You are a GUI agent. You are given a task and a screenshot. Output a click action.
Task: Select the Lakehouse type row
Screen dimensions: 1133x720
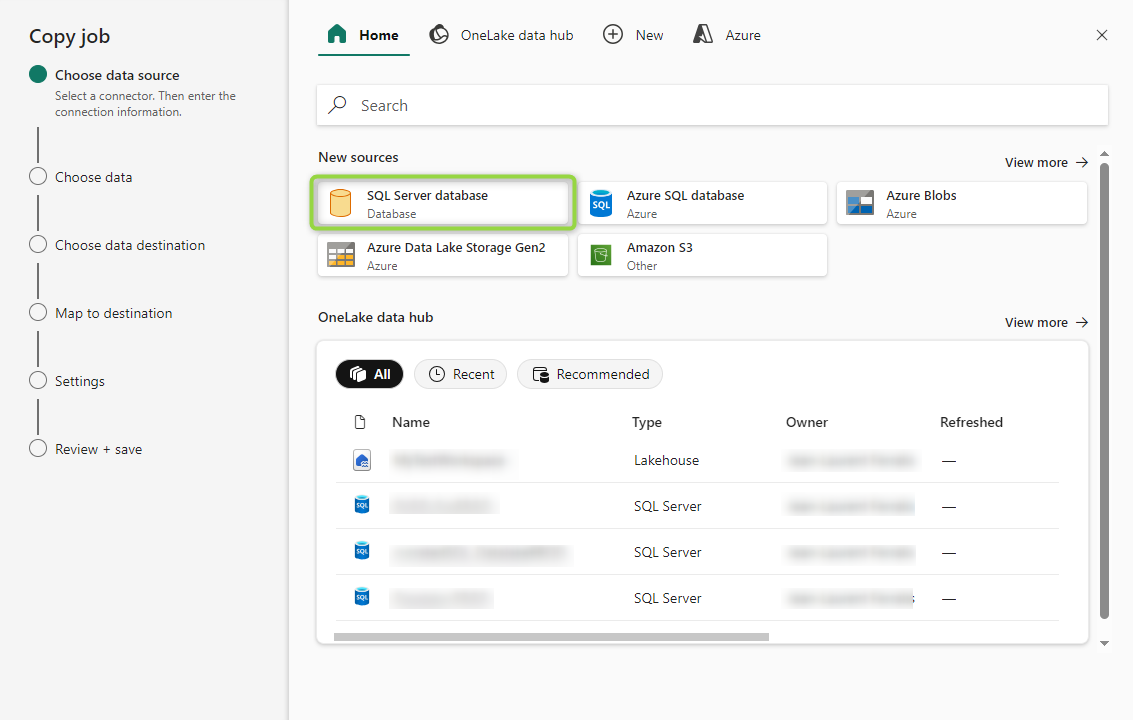click(697, 460)
